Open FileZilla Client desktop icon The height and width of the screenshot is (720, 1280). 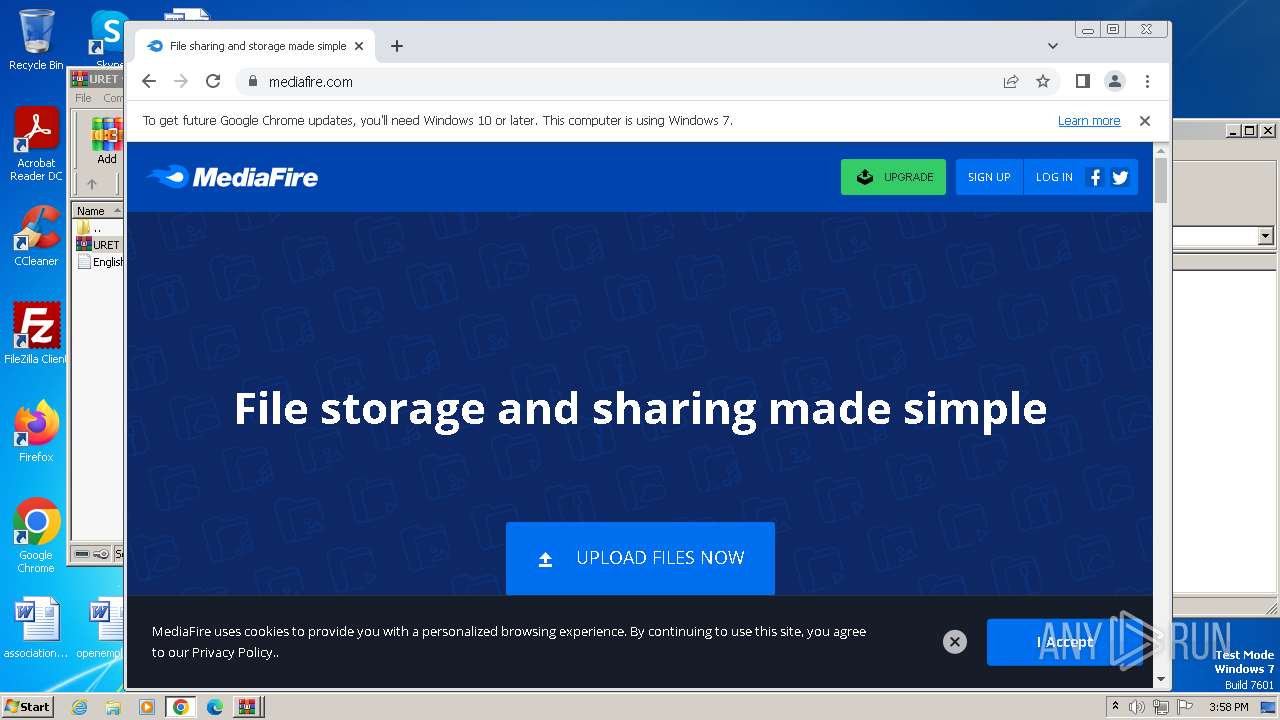(x=36, y=333)
